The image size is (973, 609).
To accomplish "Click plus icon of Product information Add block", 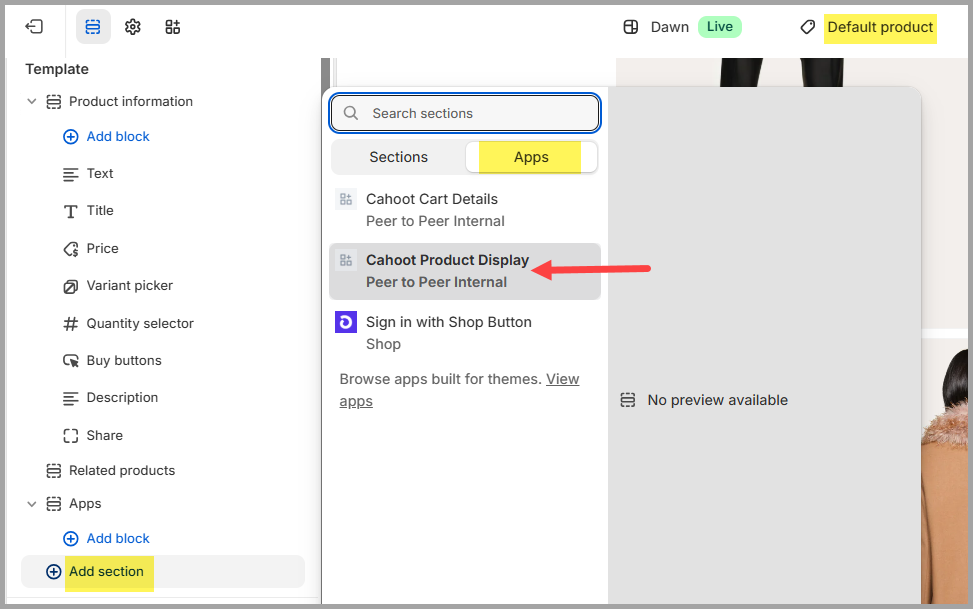I will [71, 137].
